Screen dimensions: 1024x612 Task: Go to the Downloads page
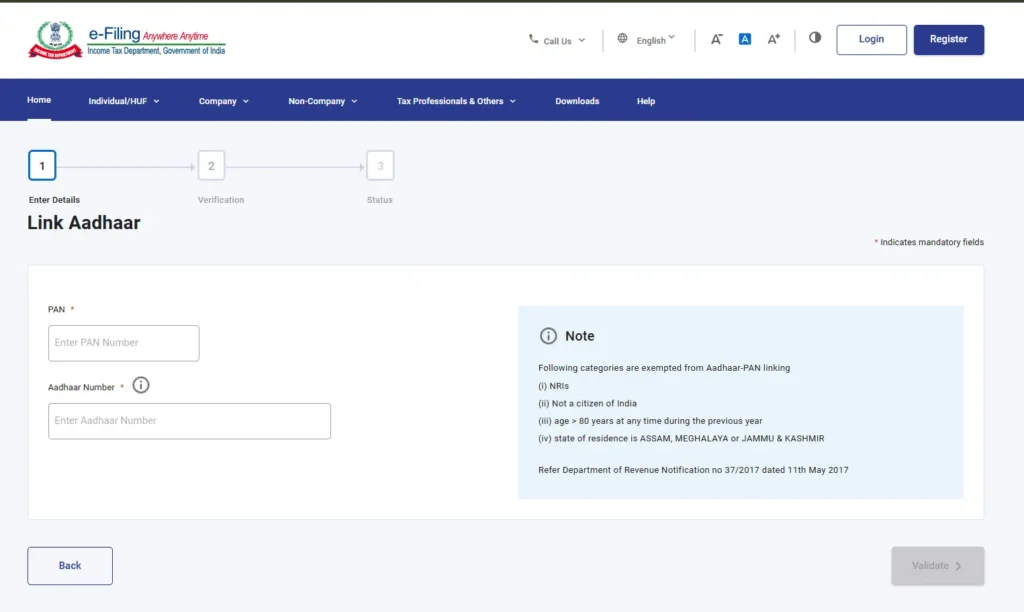577,101
